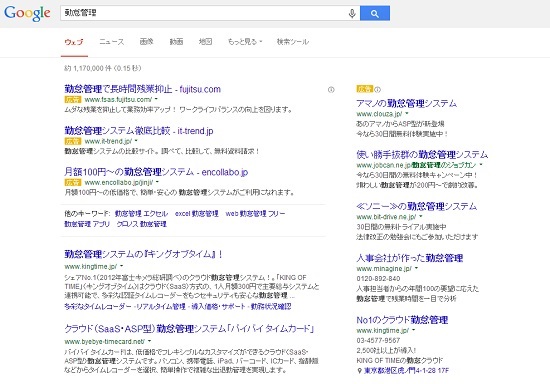Expand arrow next to www.bit-drive.ne.jp
This screenshot has width=550, height=384.
[421, 216]
